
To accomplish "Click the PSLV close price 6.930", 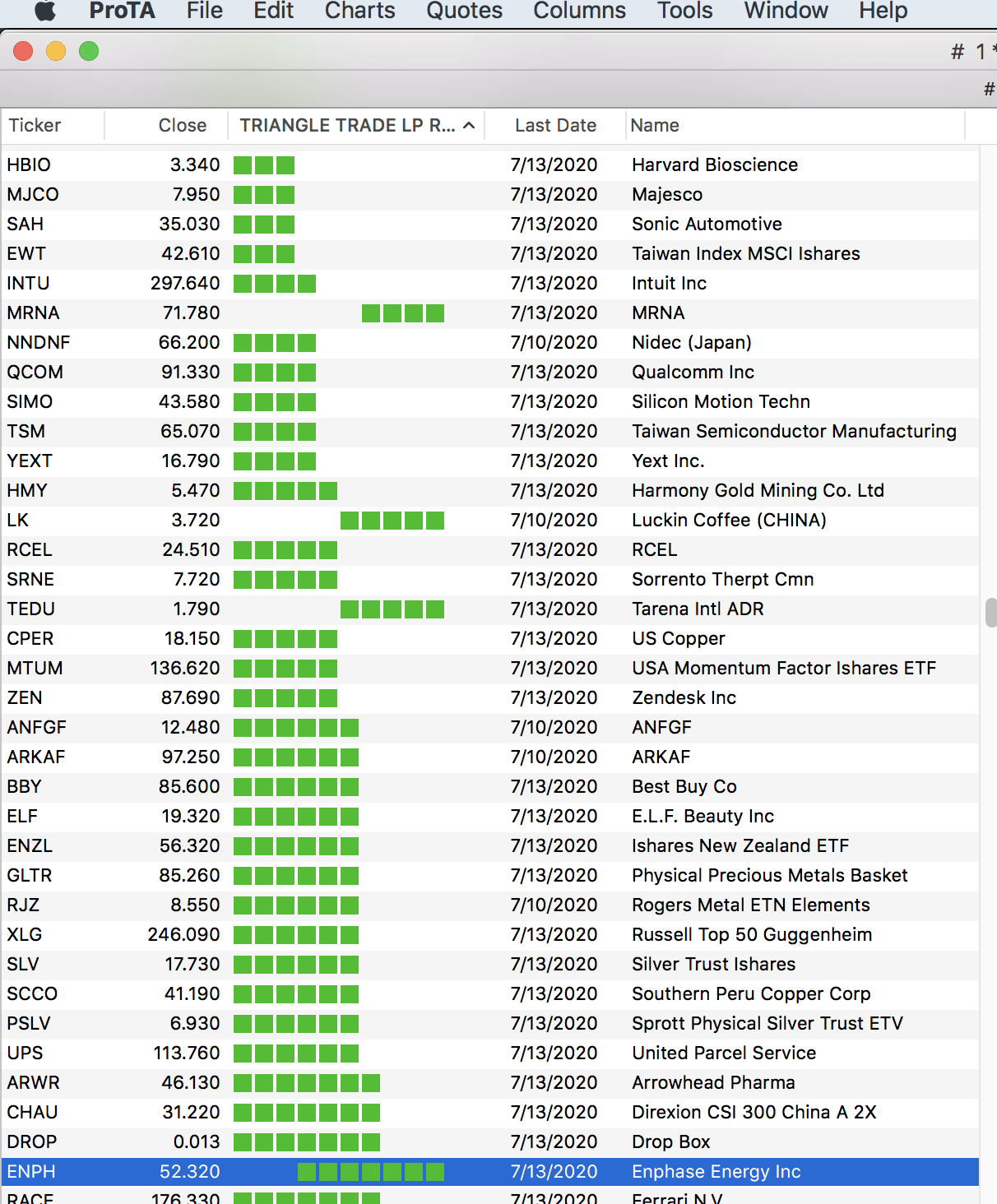I will pyautogui.click(x=196, y=1023).
